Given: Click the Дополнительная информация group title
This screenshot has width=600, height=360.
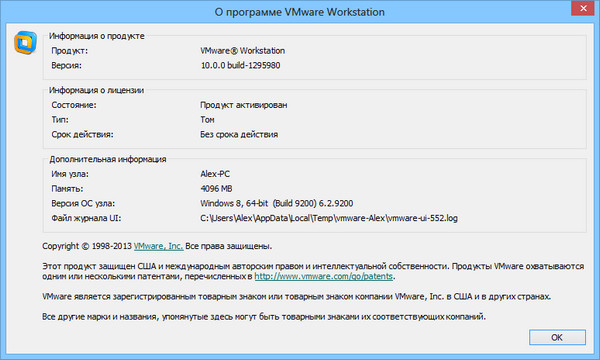Looking at the screenshot, I should pos(108,159).
